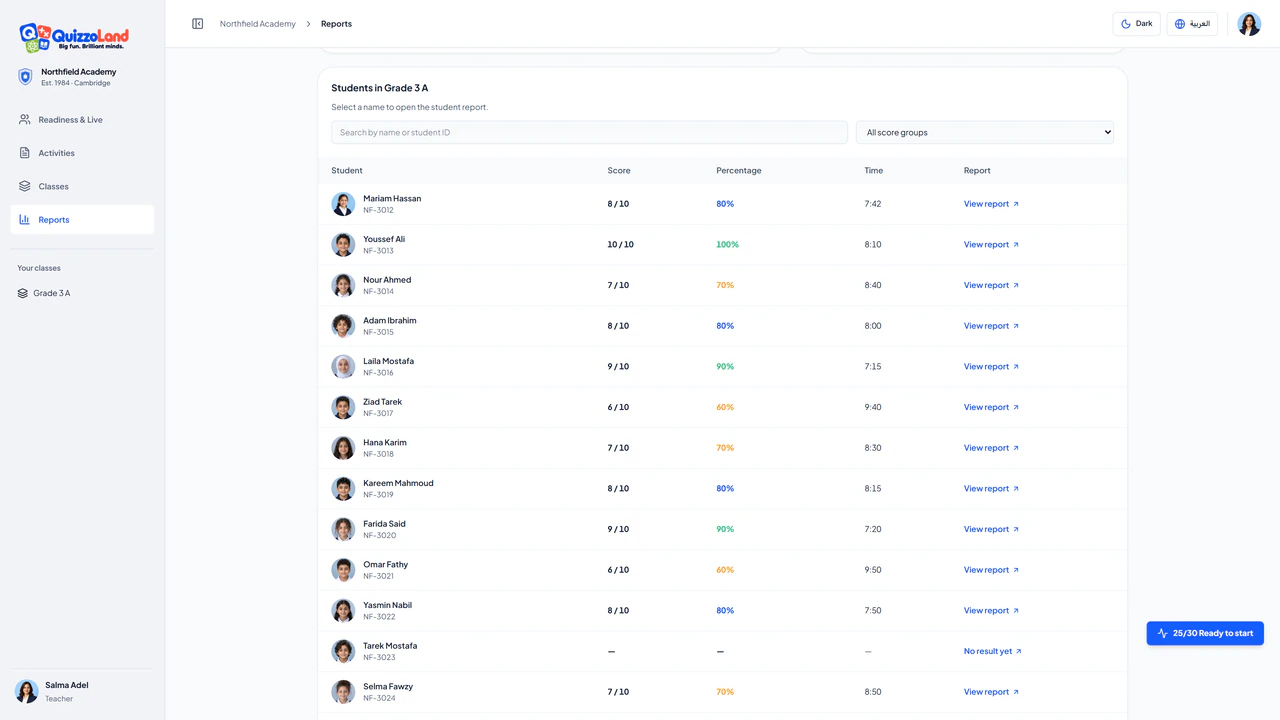Go to Activities in the sidebar
This screenshot has height=720, width=1280.
pyautogui.click(x=82, y=153)
